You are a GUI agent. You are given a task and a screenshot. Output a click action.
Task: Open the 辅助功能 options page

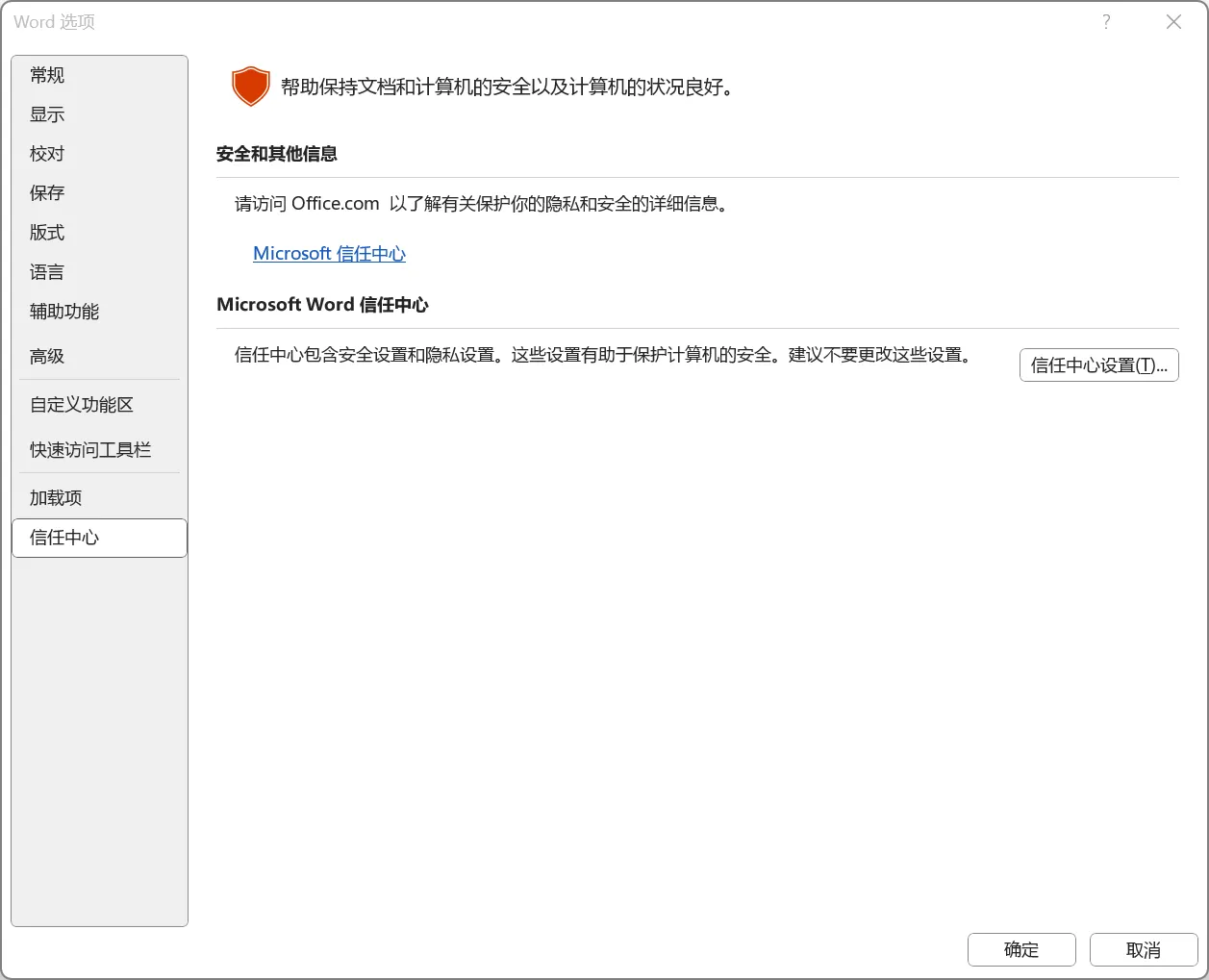(63, 311)
